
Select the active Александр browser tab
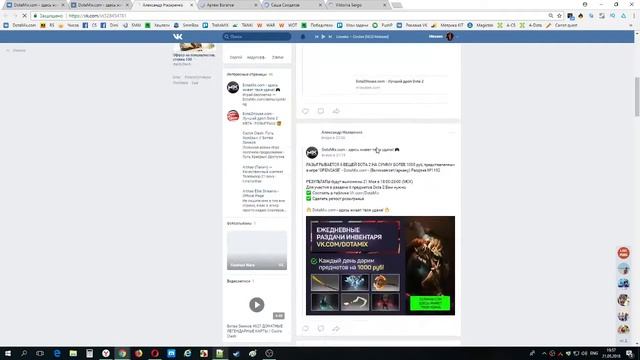(x=164, y=5)
